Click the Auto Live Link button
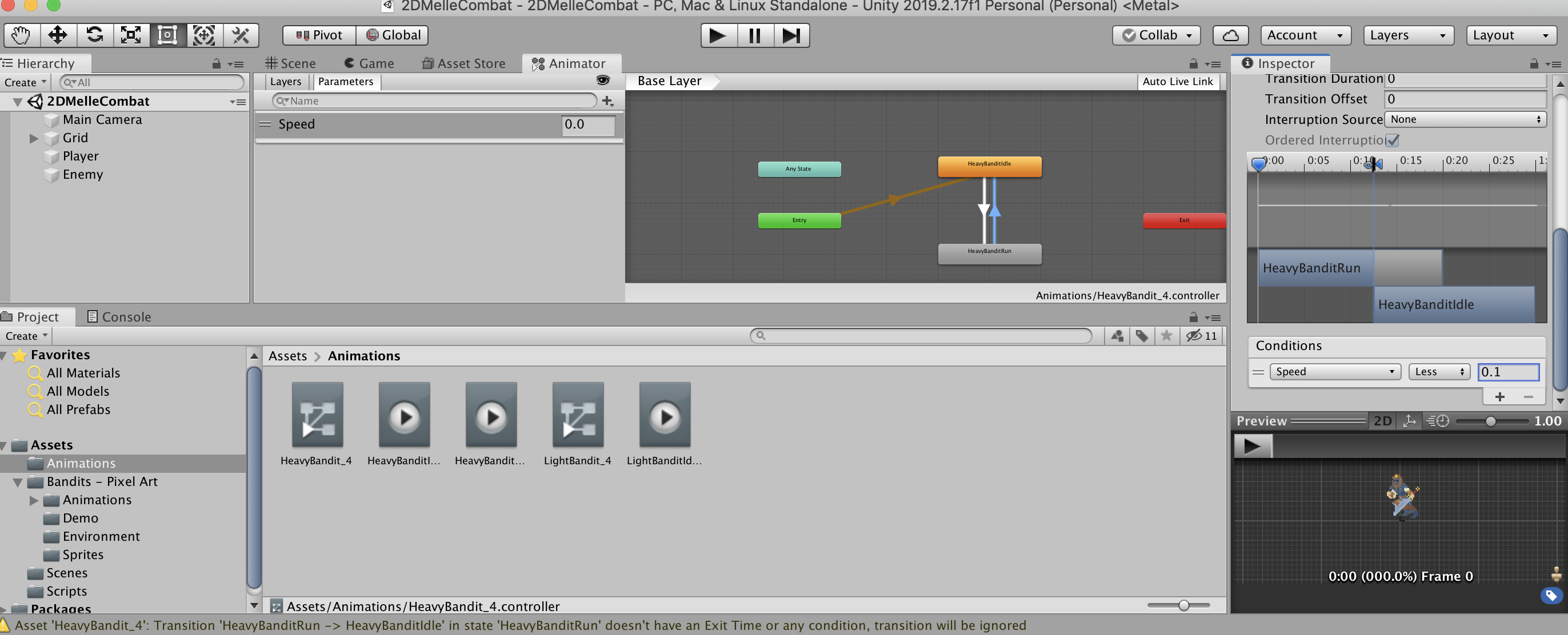 (1177, 82)
